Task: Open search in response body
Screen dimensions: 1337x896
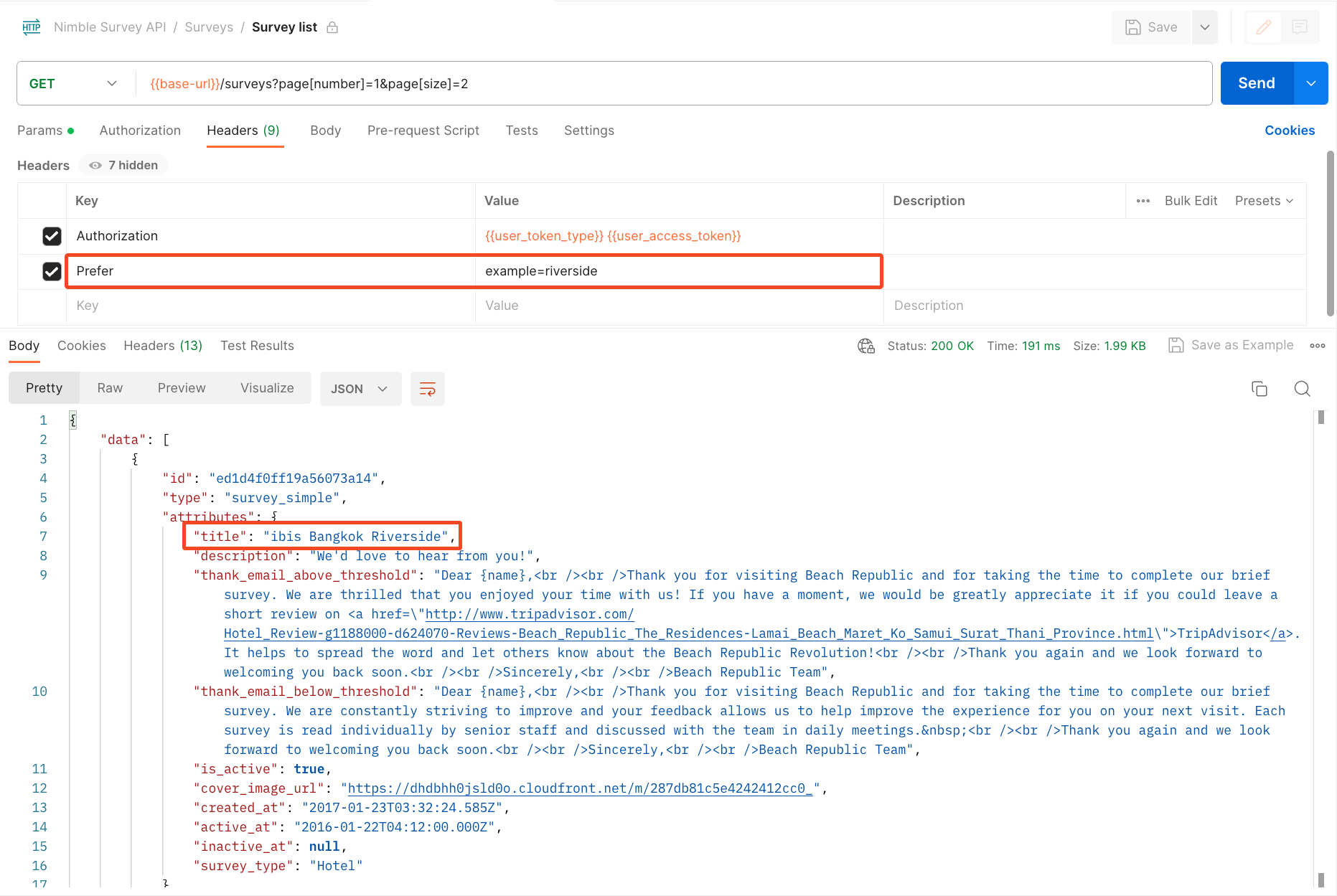Action: 1302,389
